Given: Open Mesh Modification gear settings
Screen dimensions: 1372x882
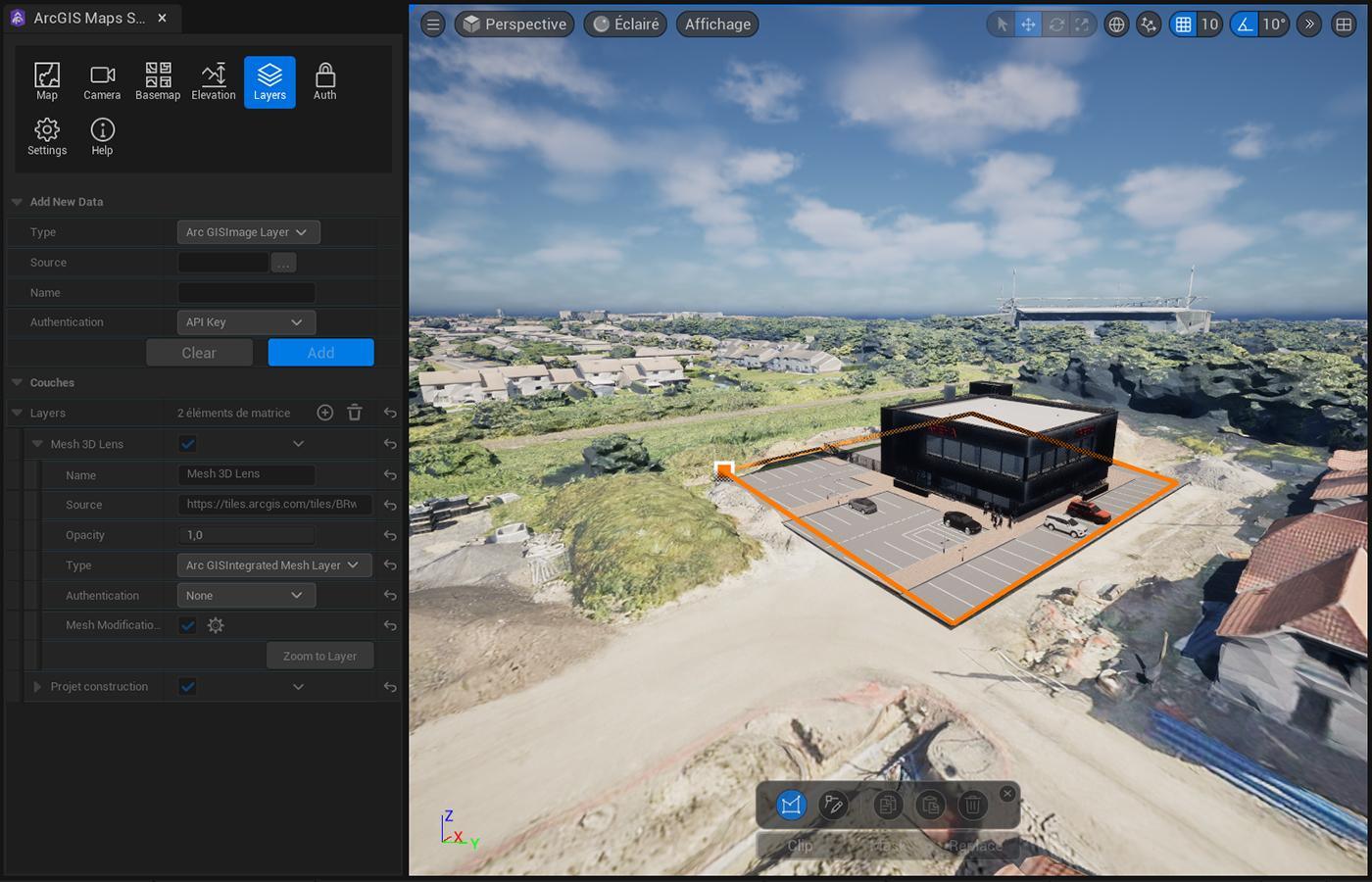Looking at the screenshot, I should point(216,625).
